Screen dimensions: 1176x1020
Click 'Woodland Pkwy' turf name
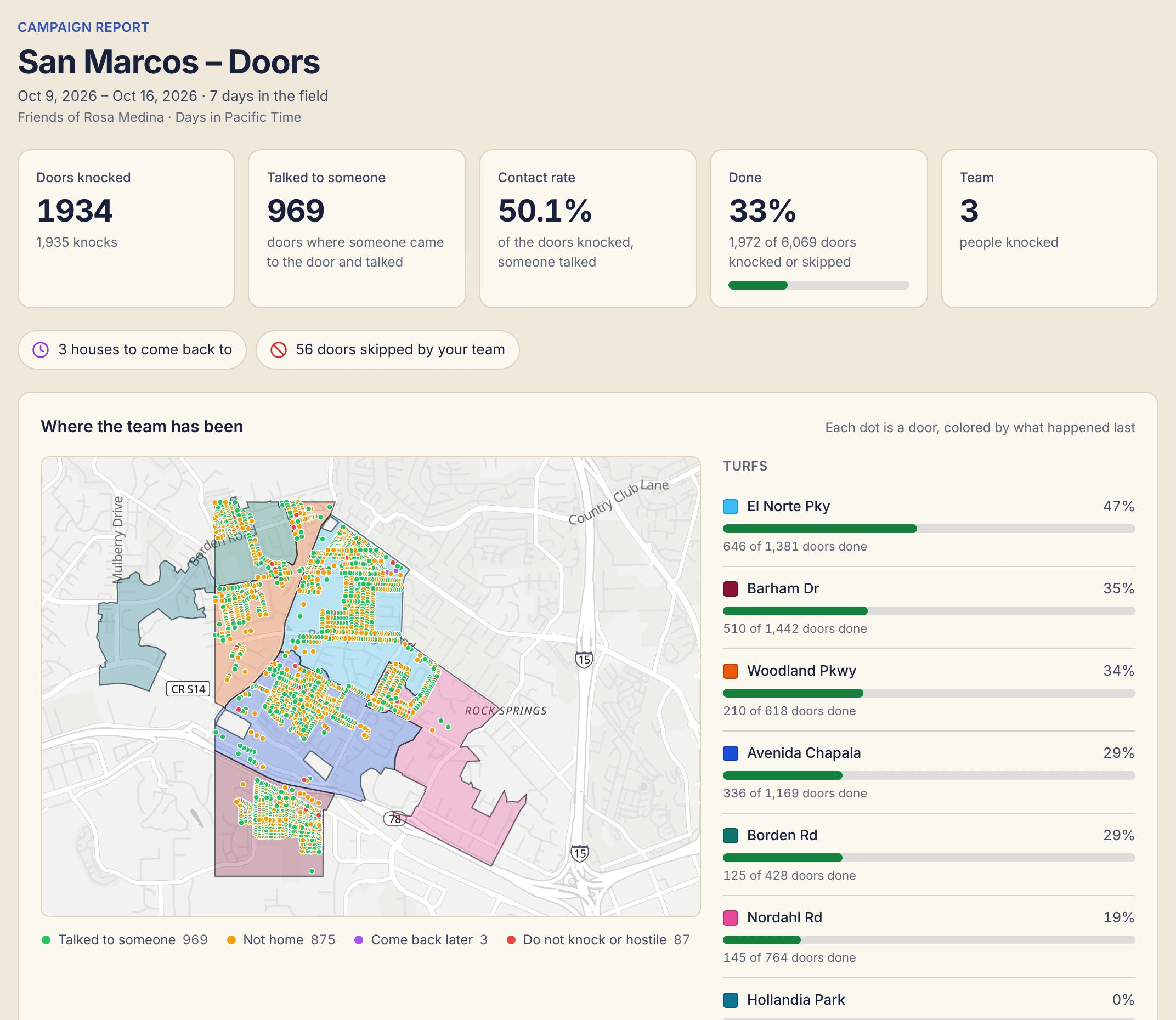pos(801,671)
